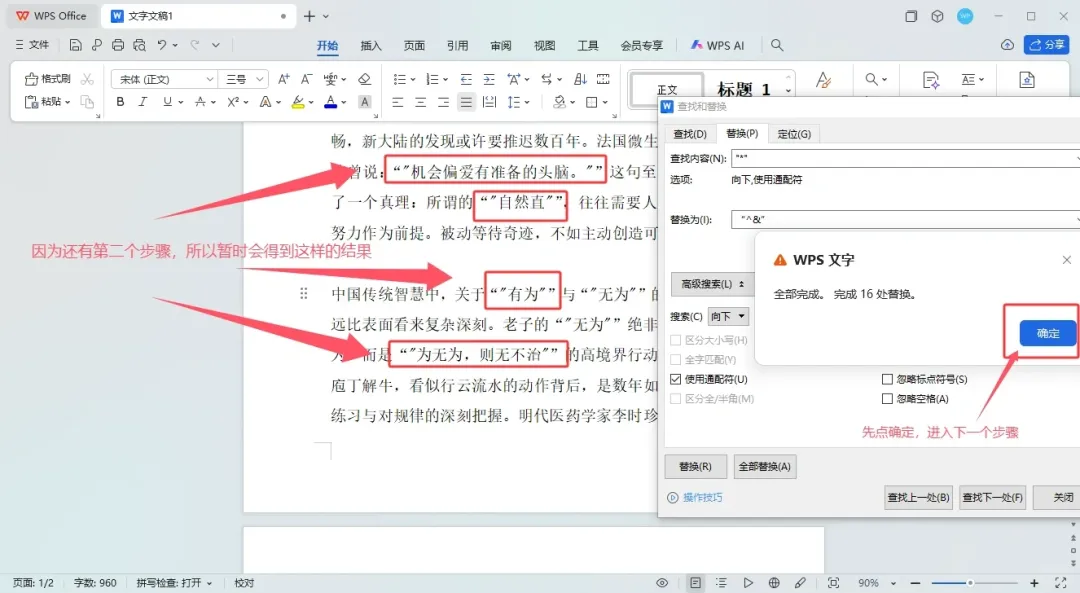Open the 引用 ribbon tab
1080x593 pixels.
(457, 45)
